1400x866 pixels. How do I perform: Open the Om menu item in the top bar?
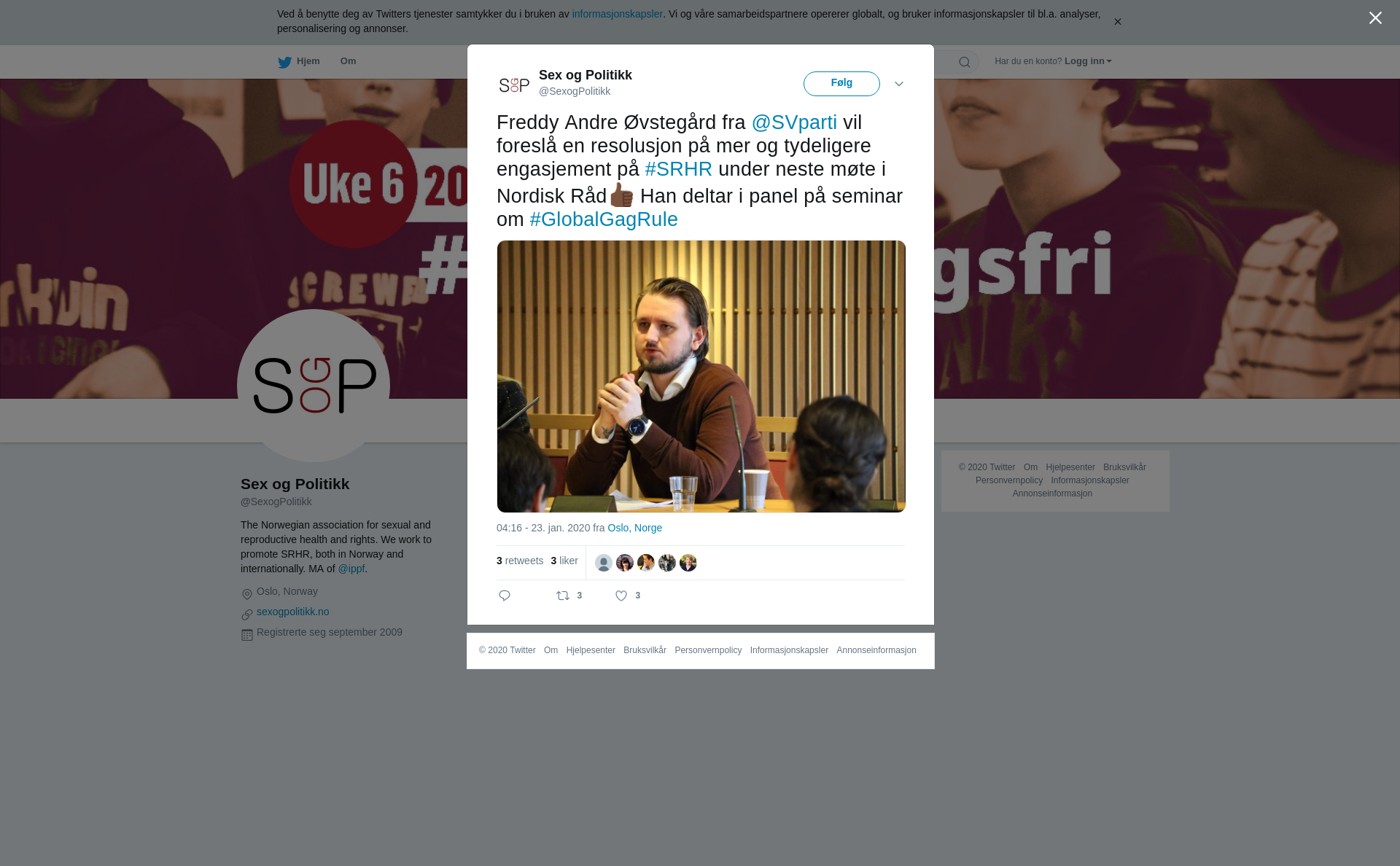coord(348,61)
